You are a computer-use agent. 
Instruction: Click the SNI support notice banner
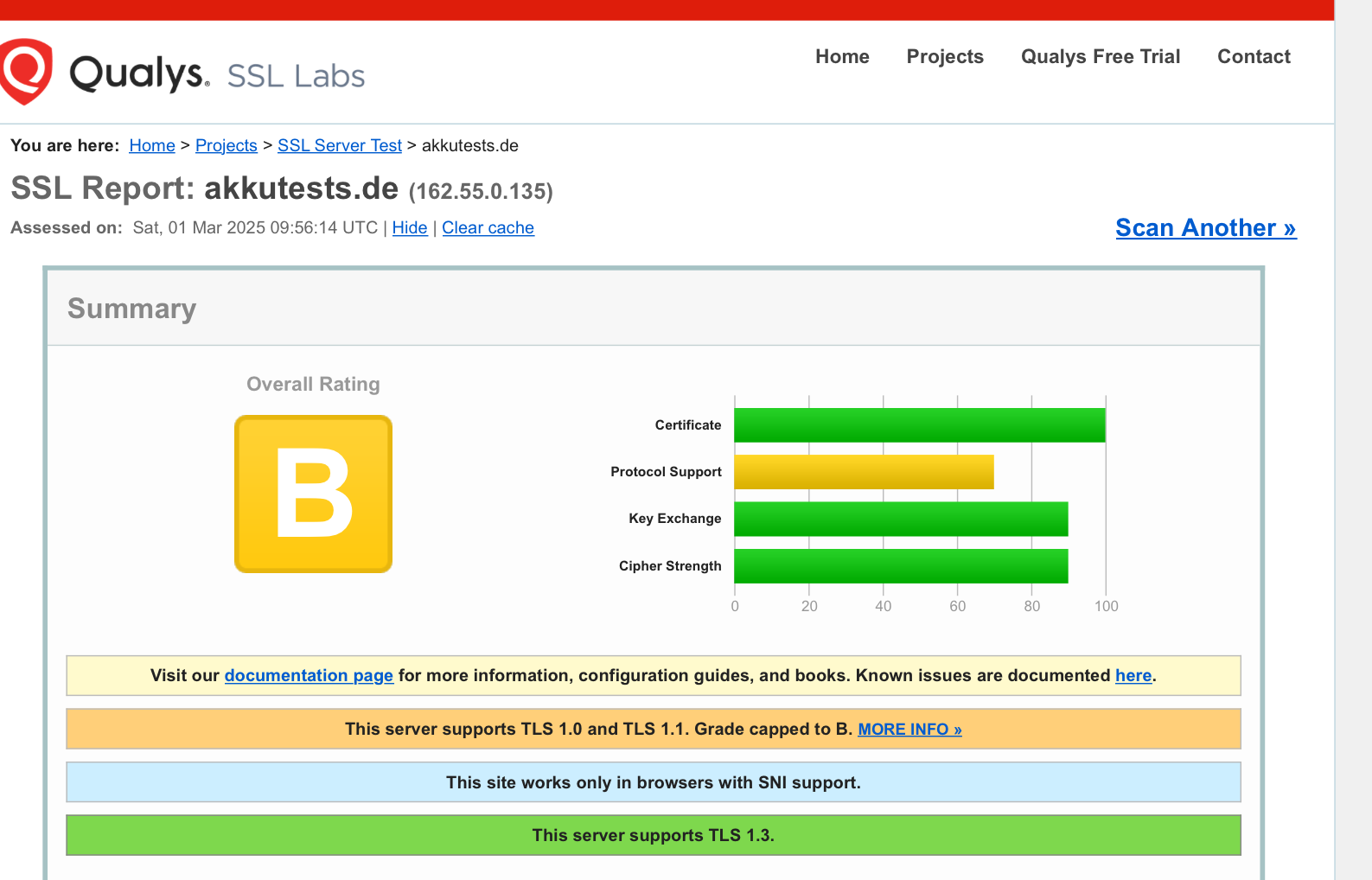point(654,782)
